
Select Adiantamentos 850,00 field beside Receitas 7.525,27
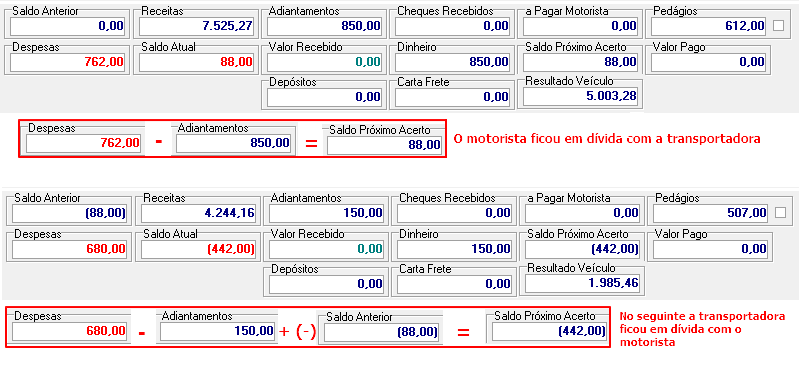325,26
